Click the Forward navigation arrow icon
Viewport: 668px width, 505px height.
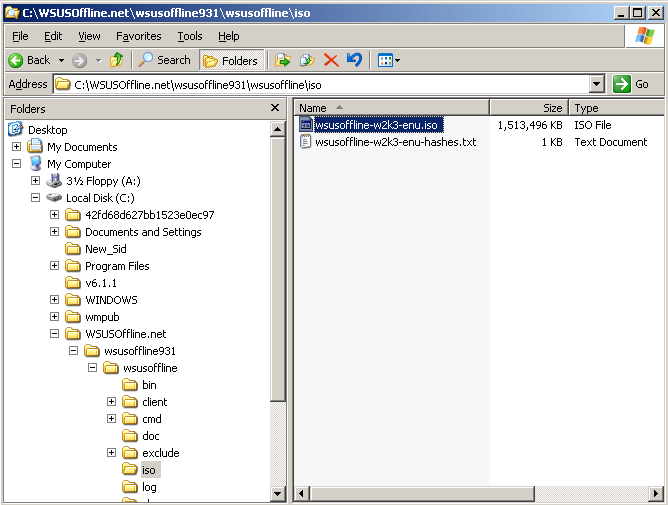[x=79, y=61]
